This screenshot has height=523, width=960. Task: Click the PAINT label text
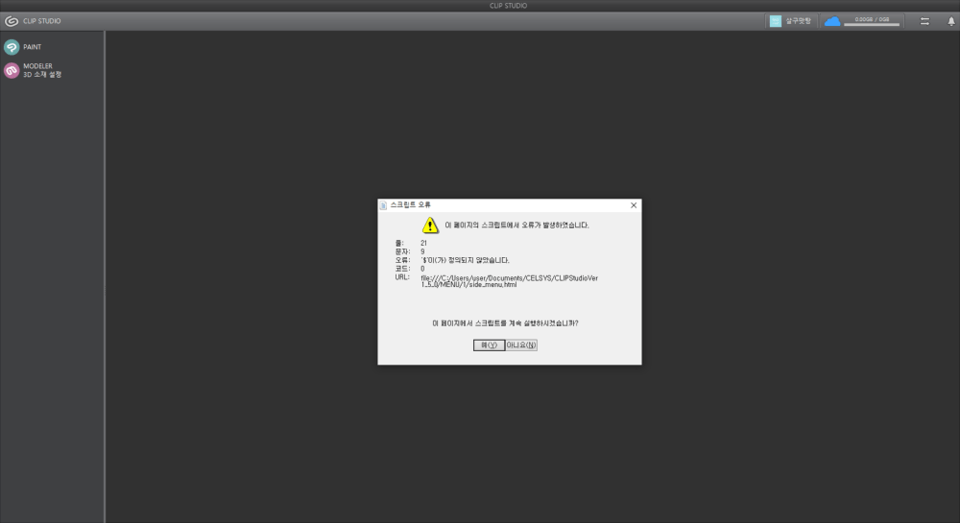32,47
